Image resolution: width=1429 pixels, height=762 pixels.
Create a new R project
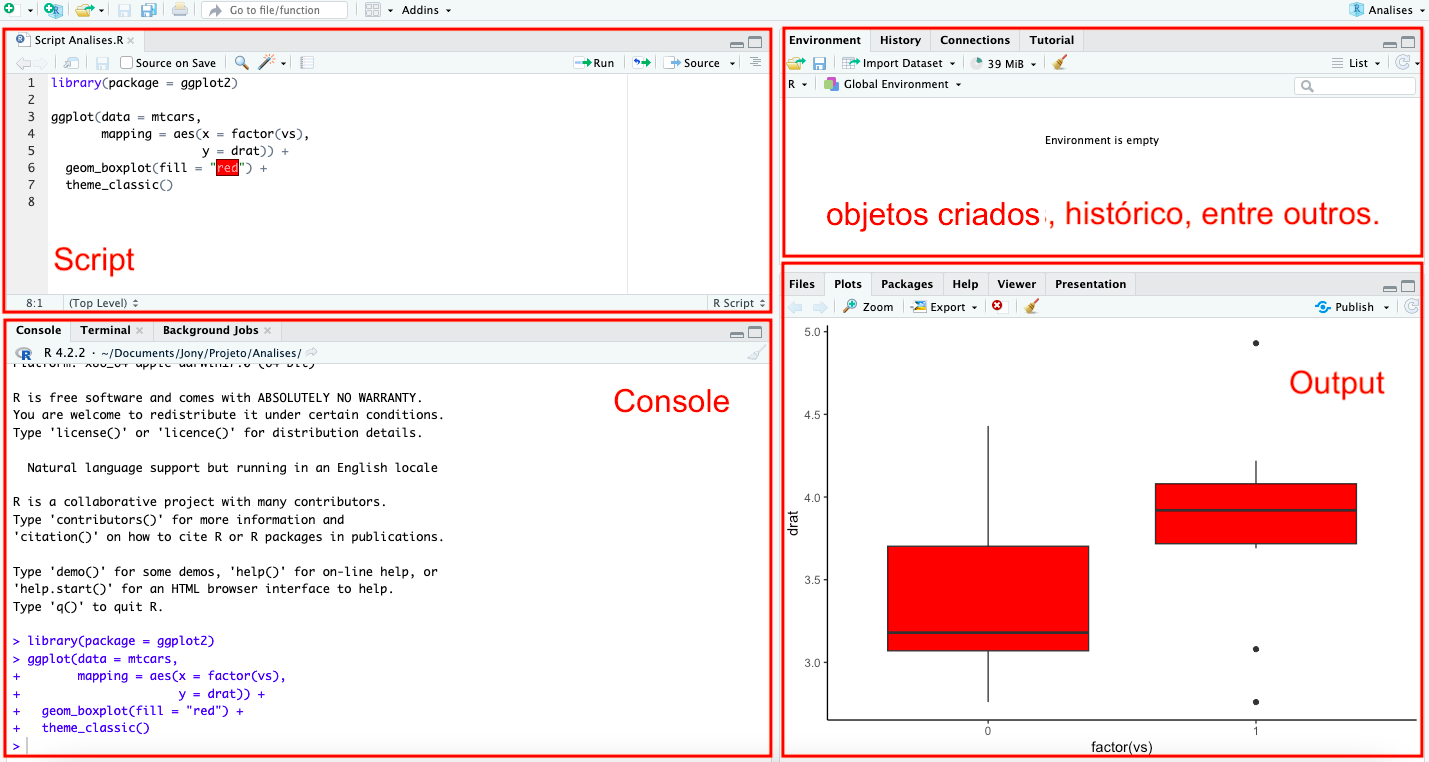click(x=52, y=10)
